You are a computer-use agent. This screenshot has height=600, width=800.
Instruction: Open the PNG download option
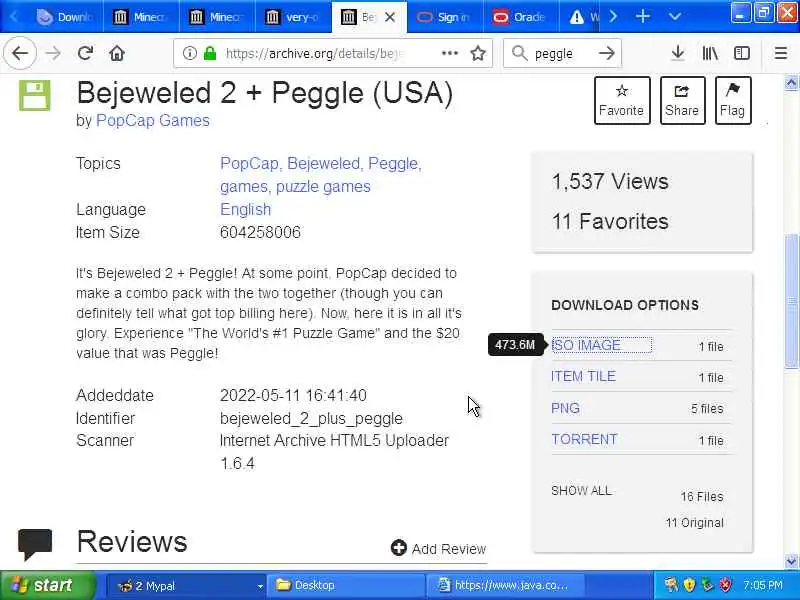pos(565,408)
